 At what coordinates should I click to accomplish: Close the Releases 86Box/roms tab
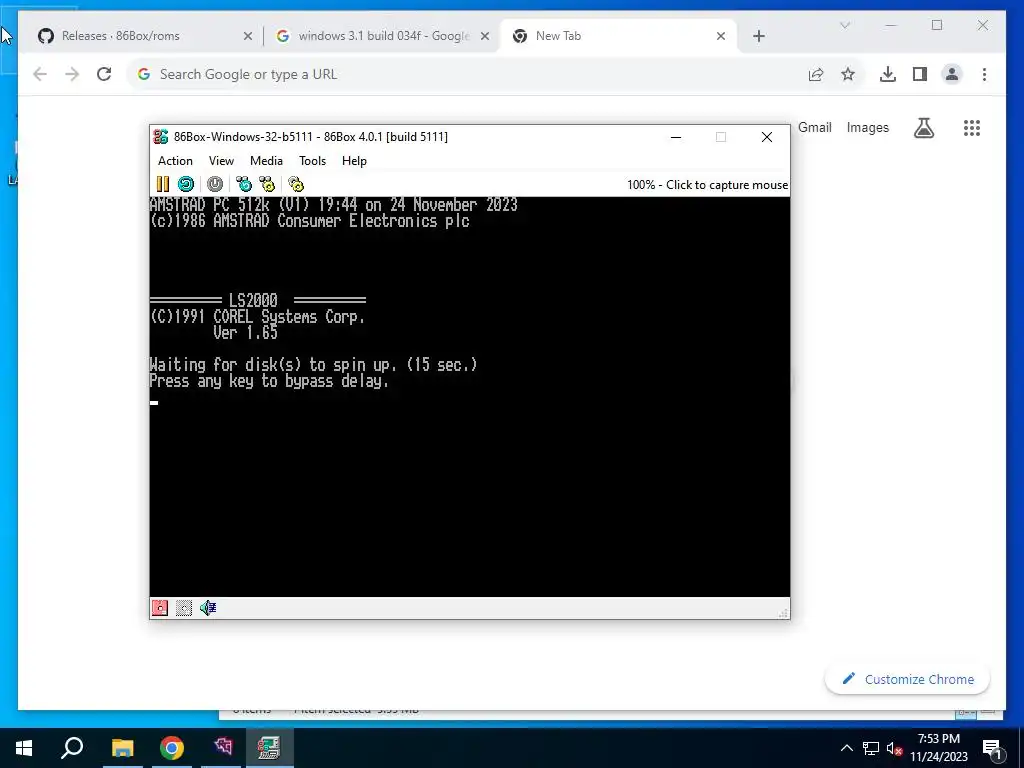point(248,36)
